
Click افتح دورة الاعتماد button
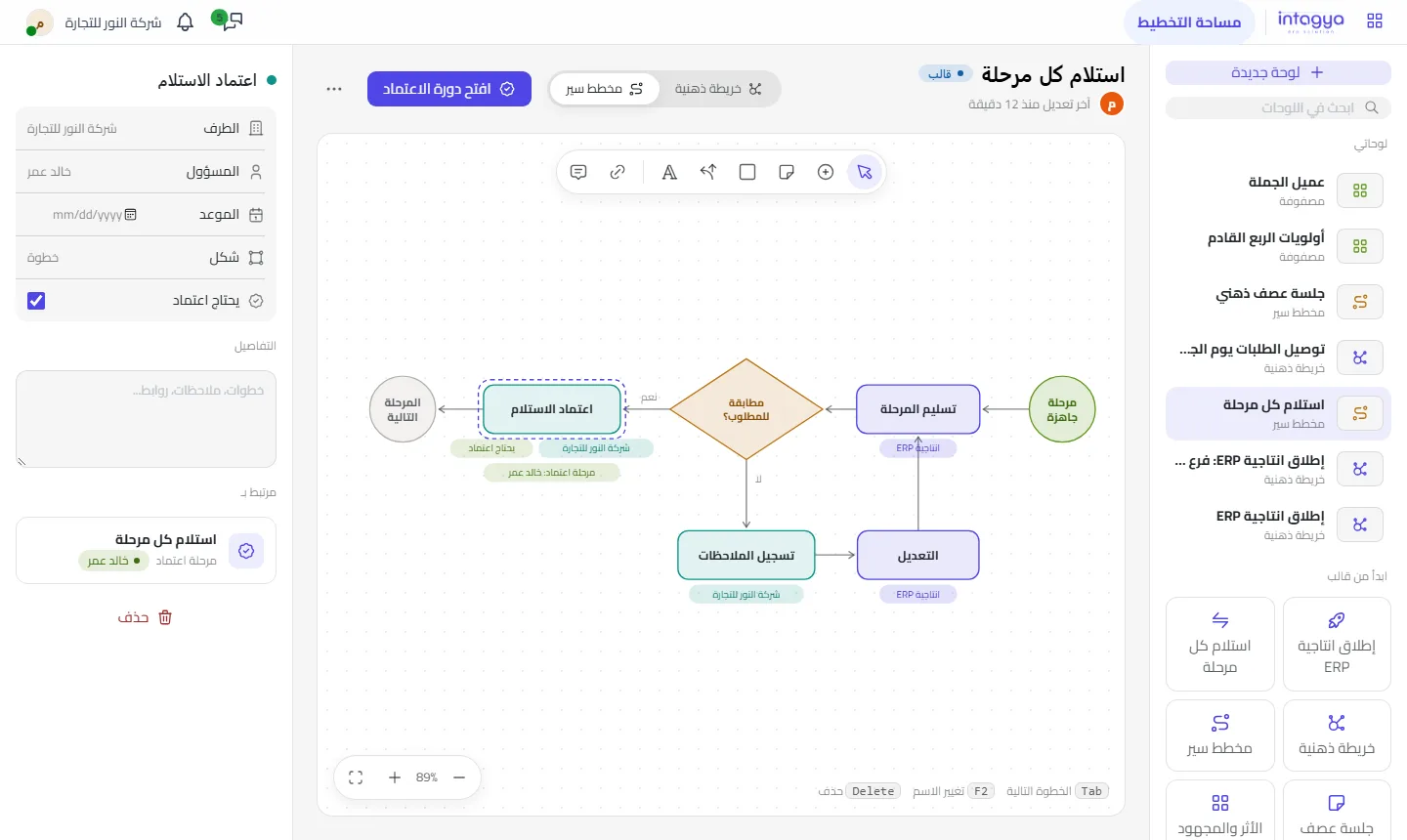pyautogui.click(x=449, y=89)
